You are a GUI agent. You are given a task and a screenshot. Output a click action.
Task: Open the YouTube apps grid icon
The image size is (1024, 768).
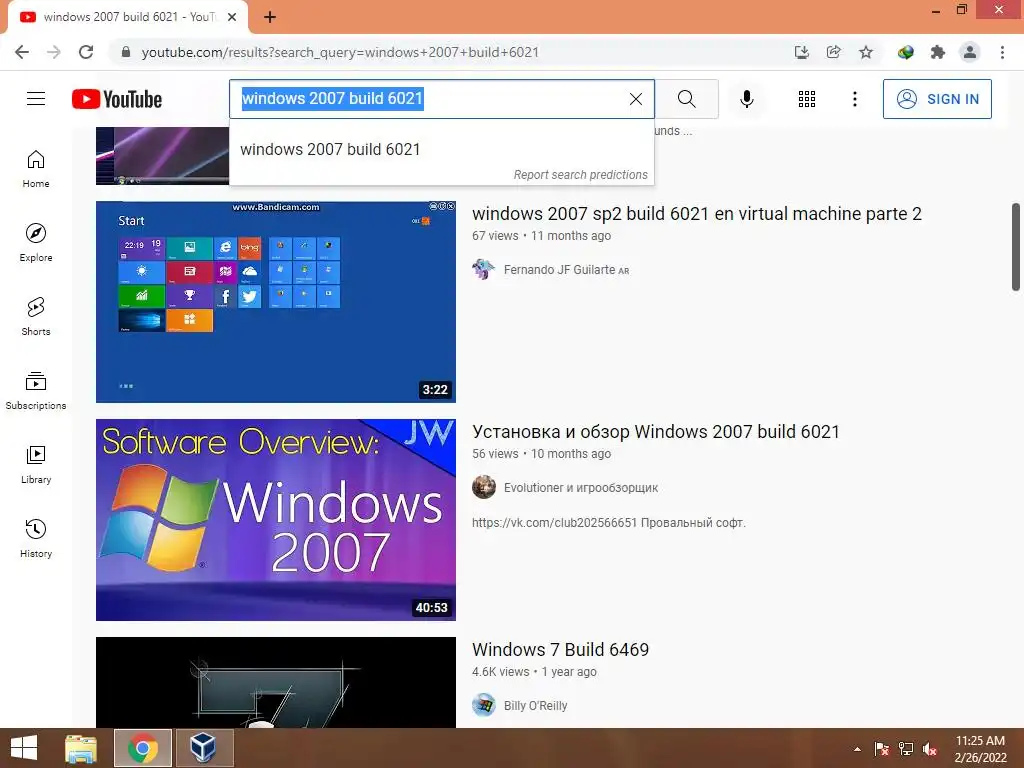(x=807, y=99)
